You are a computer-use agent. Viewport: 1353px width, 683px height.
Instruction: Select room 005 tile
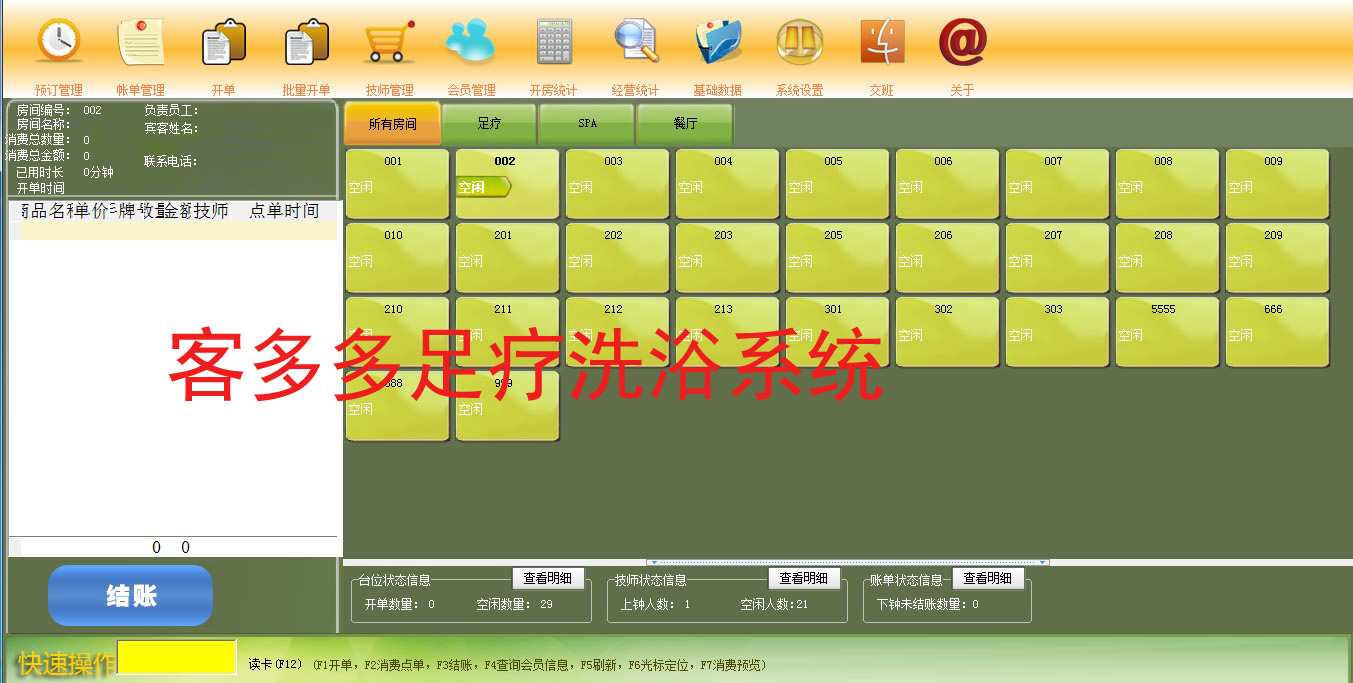click(837, 184)
